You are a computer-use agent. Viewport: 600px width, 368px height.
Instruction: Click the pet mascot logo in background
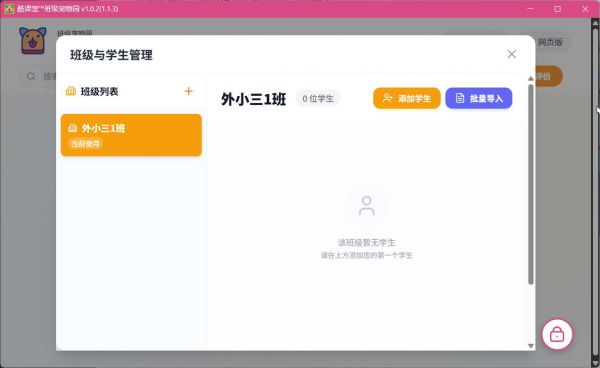[x=33, y=41]
